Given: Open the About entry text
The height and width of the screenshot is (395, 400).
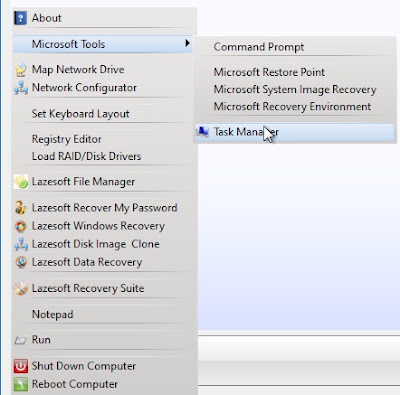Looking at the screenshot, I should point(47,18).
